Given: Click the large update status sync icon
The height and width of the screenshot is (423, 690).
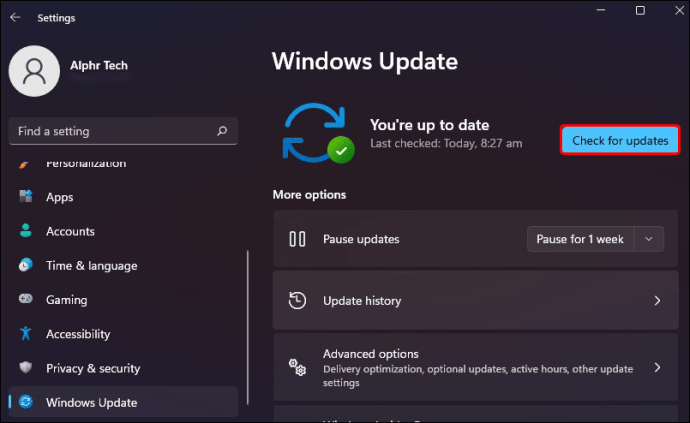Looking at the screenshot, I should point(318,133).
